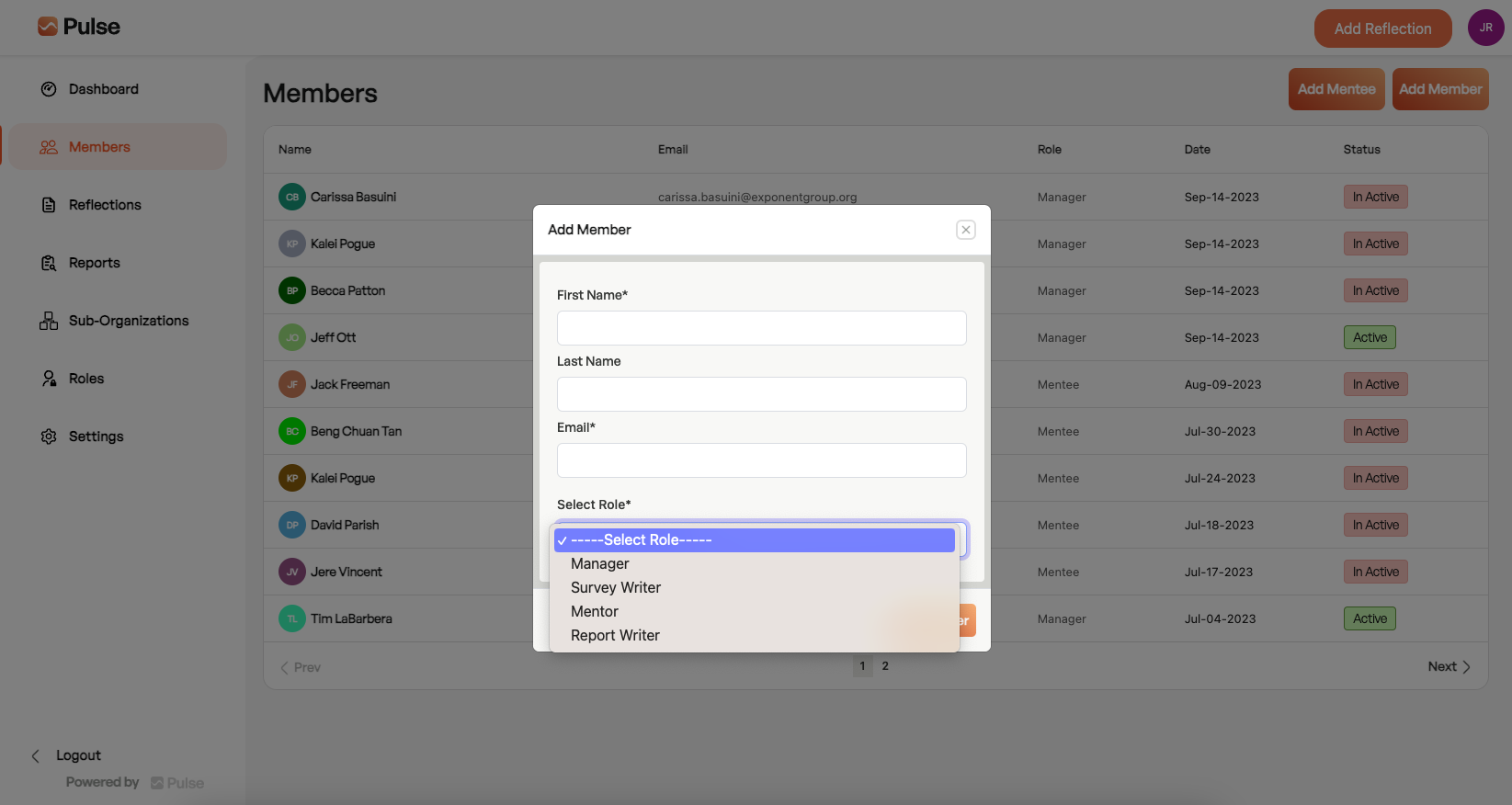Viewport: 1512px width, 805px height.
Task: Click the Role column header
Action: point(1049,150)
